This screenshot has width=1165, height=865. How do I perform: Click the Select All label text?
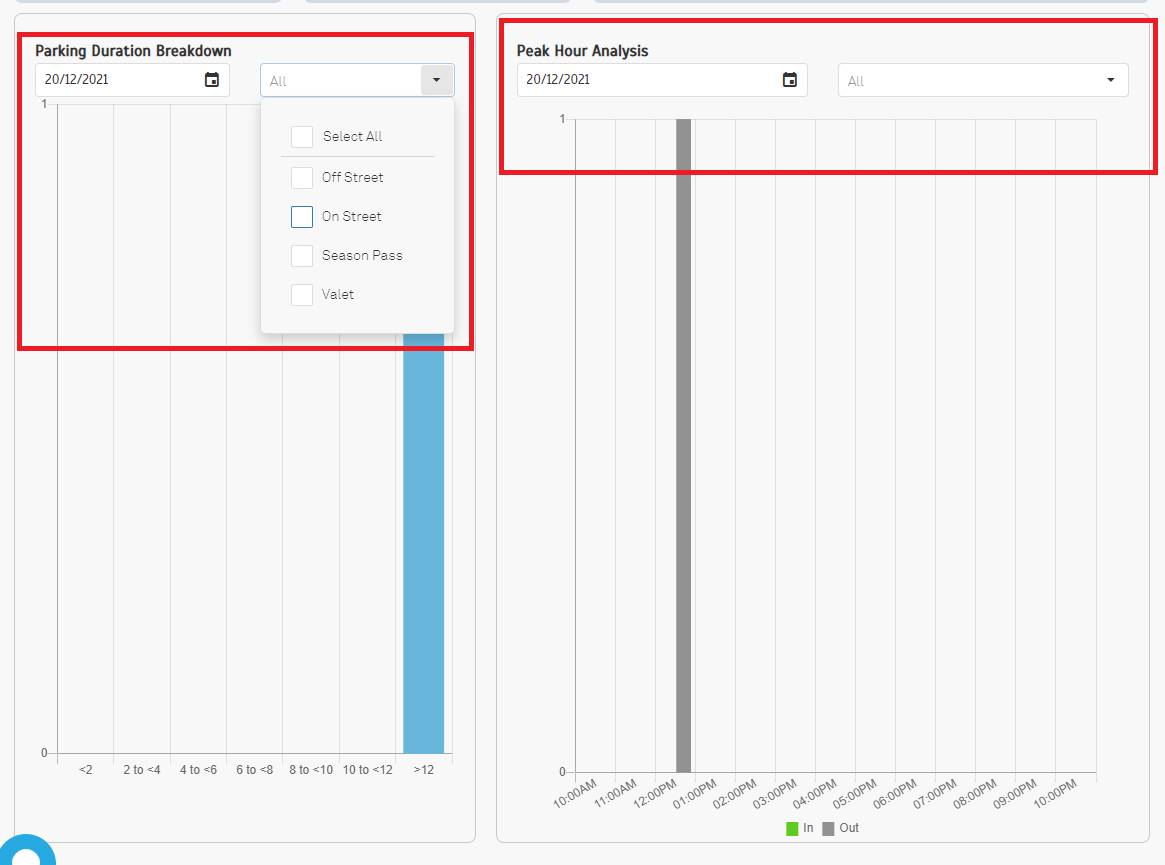[x=352, y=137]
